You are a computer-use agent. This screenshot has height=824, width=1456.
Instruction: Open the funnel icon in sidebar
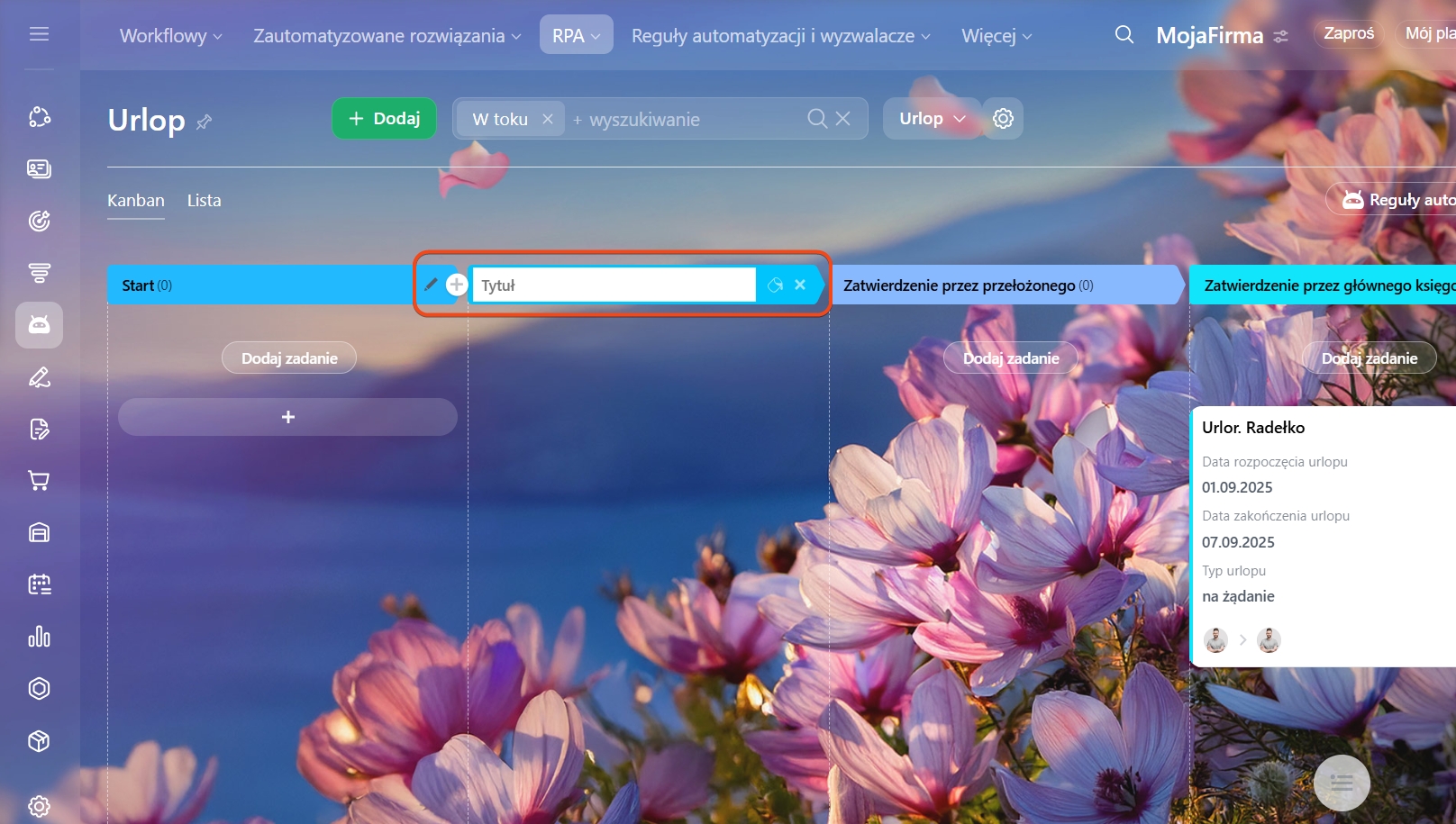point(39,272)
